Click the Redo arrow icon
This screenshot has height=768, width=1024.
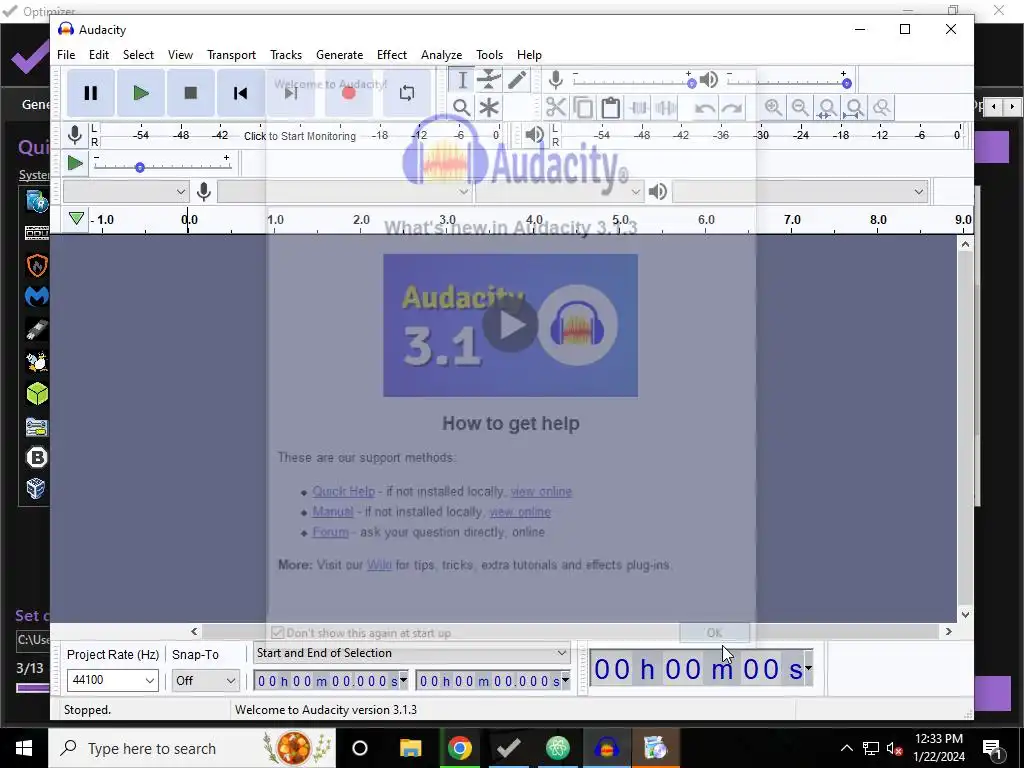click(x=731, y=107)
